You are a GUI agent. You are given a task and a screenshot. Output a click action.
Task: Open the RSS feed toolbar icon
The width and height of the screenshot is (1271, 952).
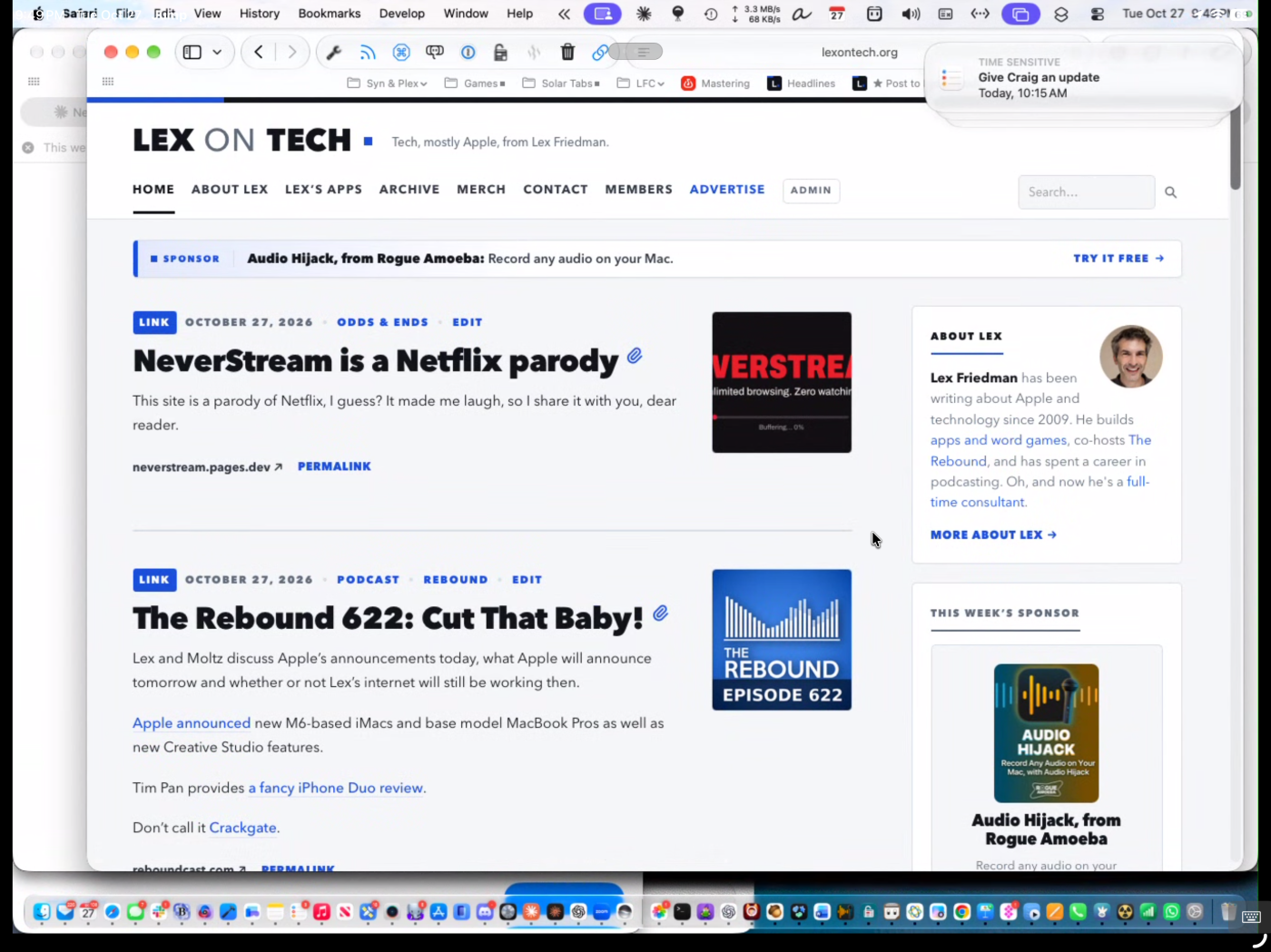coord(368,53)
